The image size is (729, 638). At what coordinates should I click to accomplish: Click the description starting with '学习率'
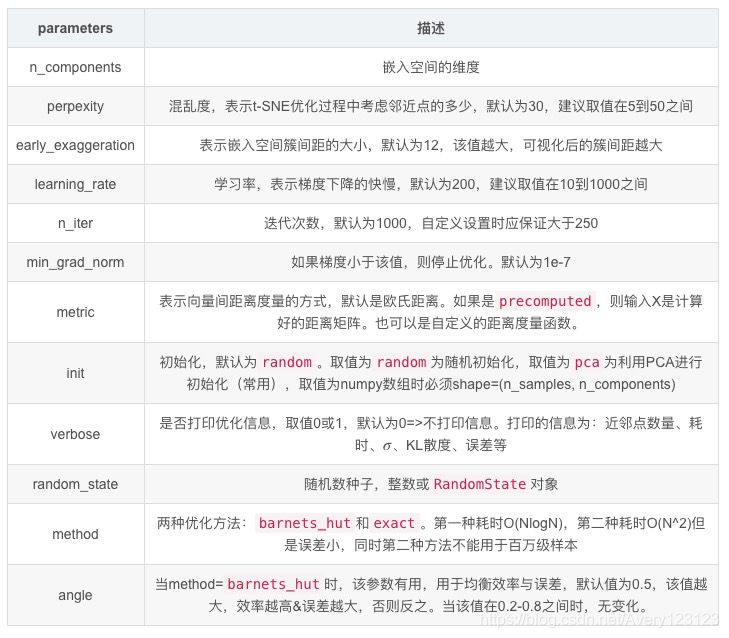coord(431,185)
